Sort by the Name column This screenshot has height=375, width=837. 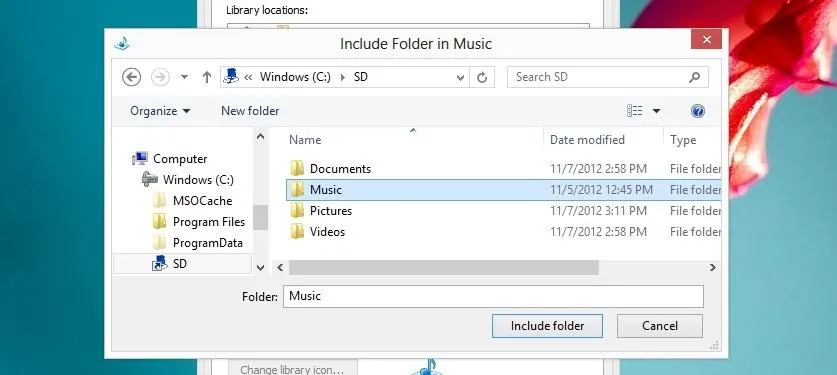305,140
